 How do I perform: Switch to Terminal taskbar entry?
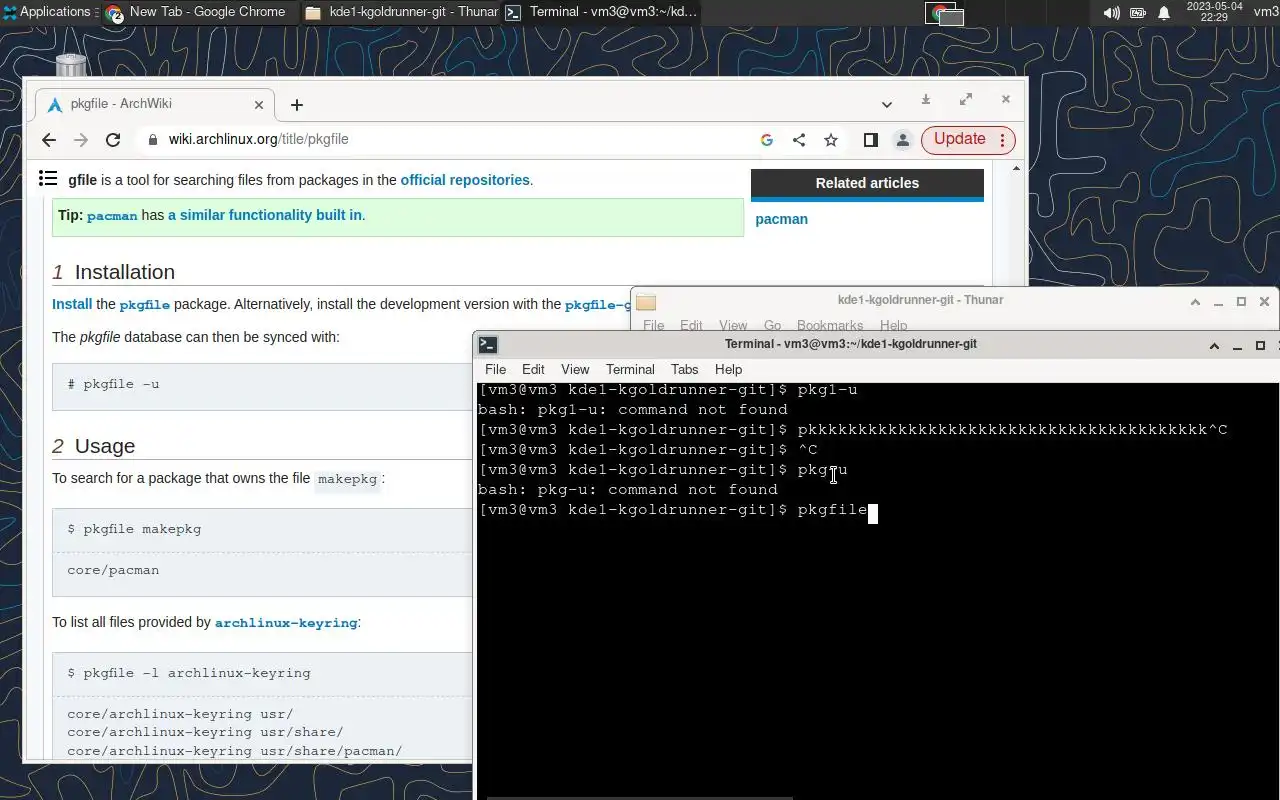coord(600,12)
